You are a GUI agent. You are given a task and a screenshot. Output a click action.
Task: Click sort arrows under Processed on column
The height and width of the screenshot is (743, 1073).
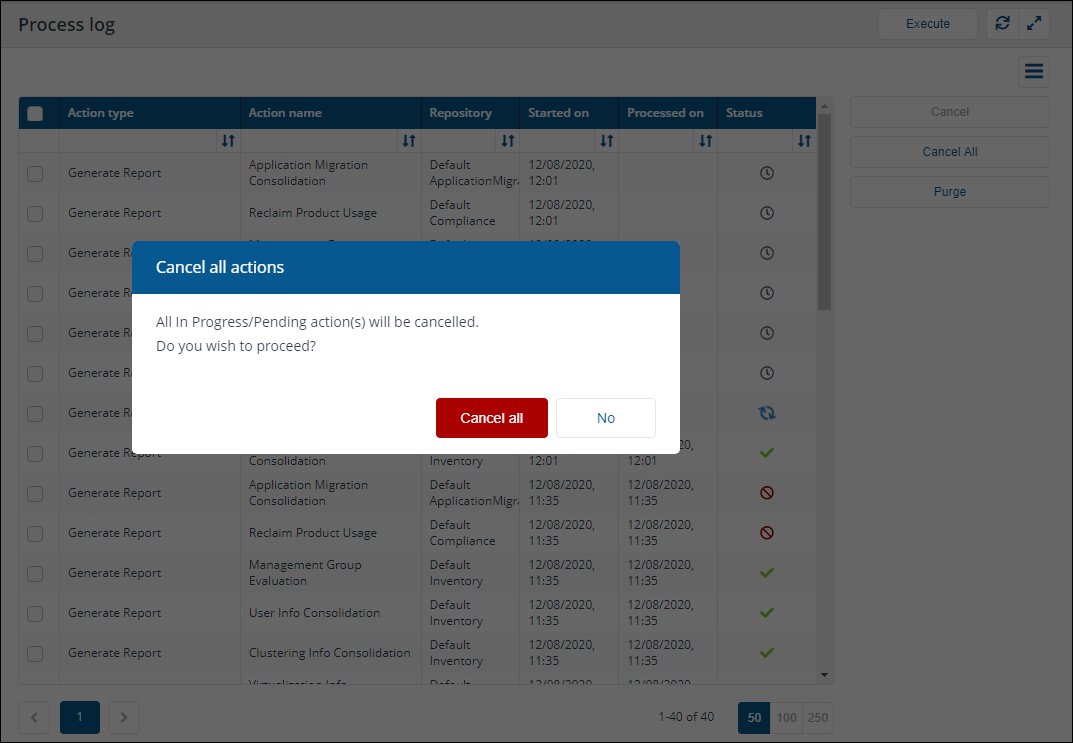tap(705, 141)
